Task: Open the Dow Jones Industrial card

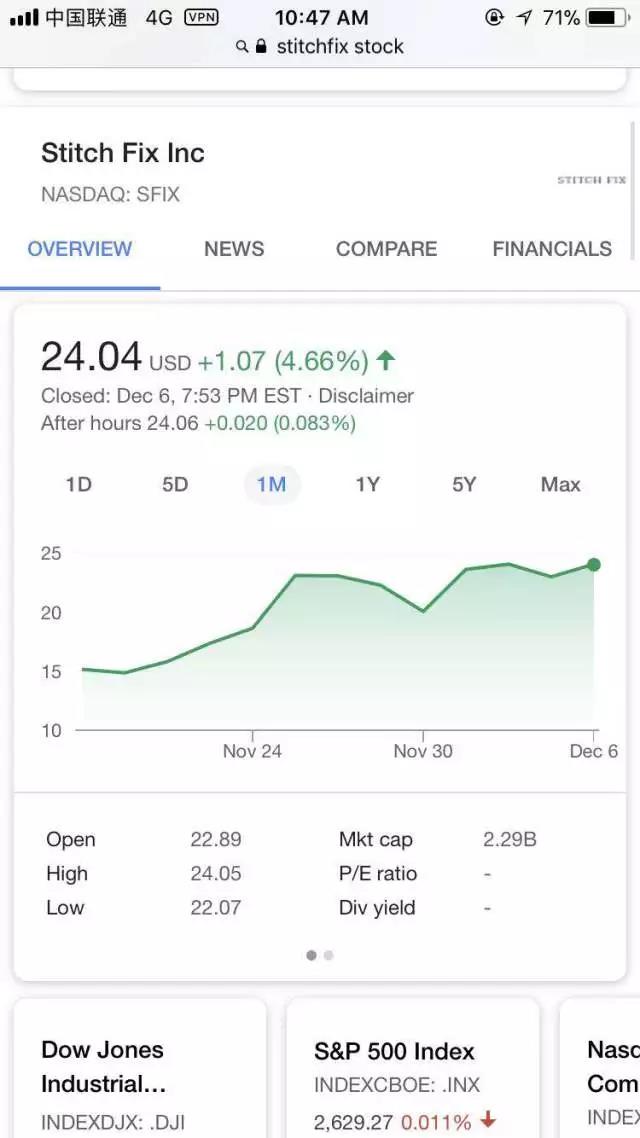Action: pos(140,1070)
